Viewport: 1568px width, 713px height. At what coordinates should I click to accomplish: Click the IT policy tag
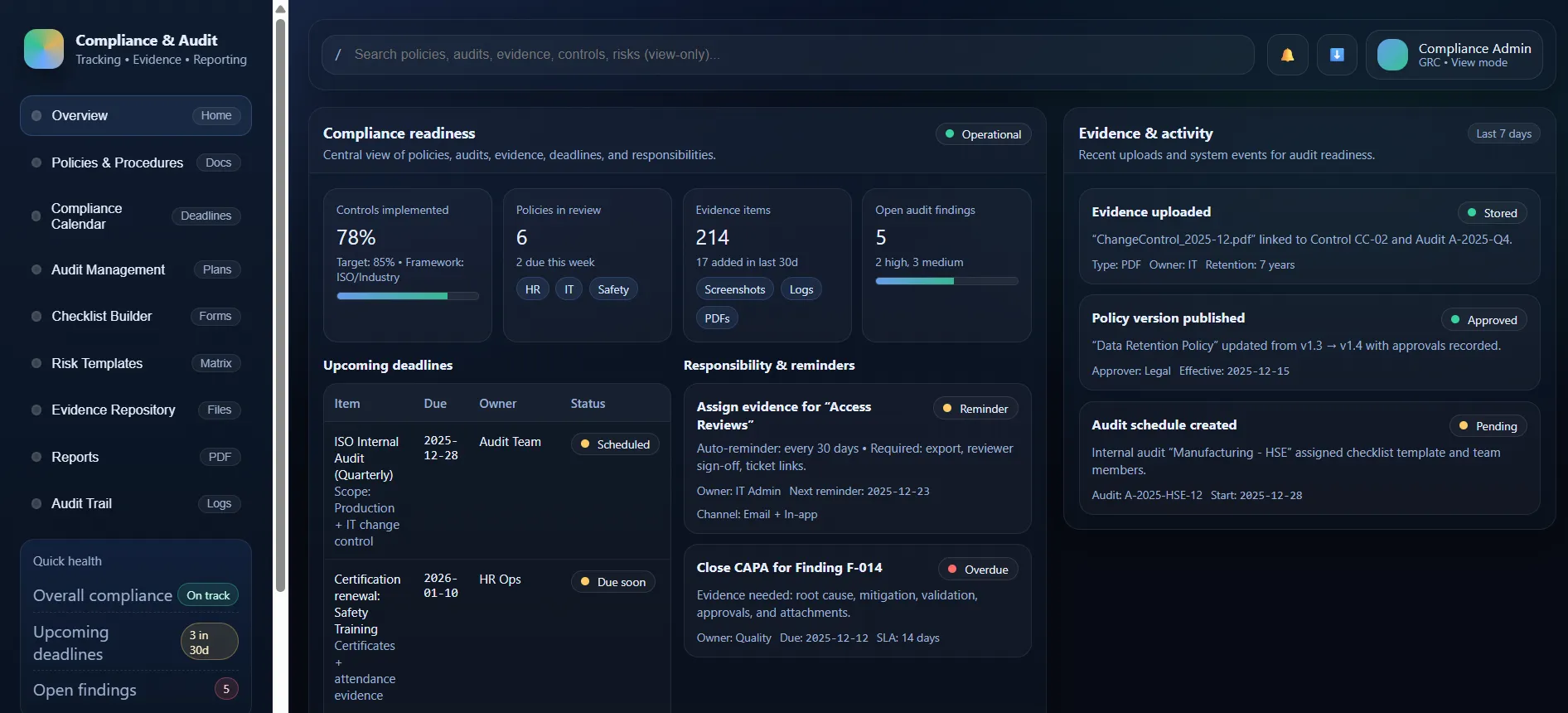click(569, 289)
